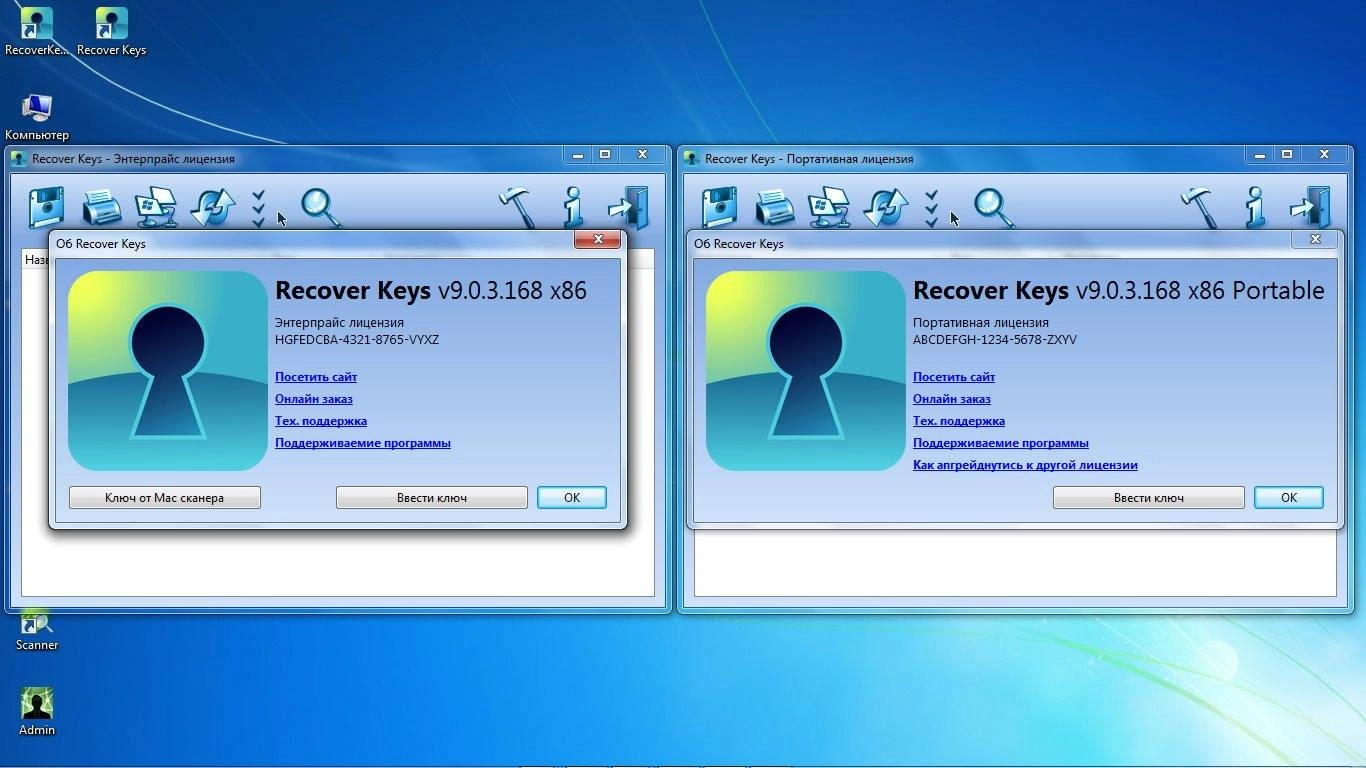Screen dimensions: 1366x768
Task: Select the RecoverKe... desktop shortcut
Action: pyautogui.click(x=37, y=31)
